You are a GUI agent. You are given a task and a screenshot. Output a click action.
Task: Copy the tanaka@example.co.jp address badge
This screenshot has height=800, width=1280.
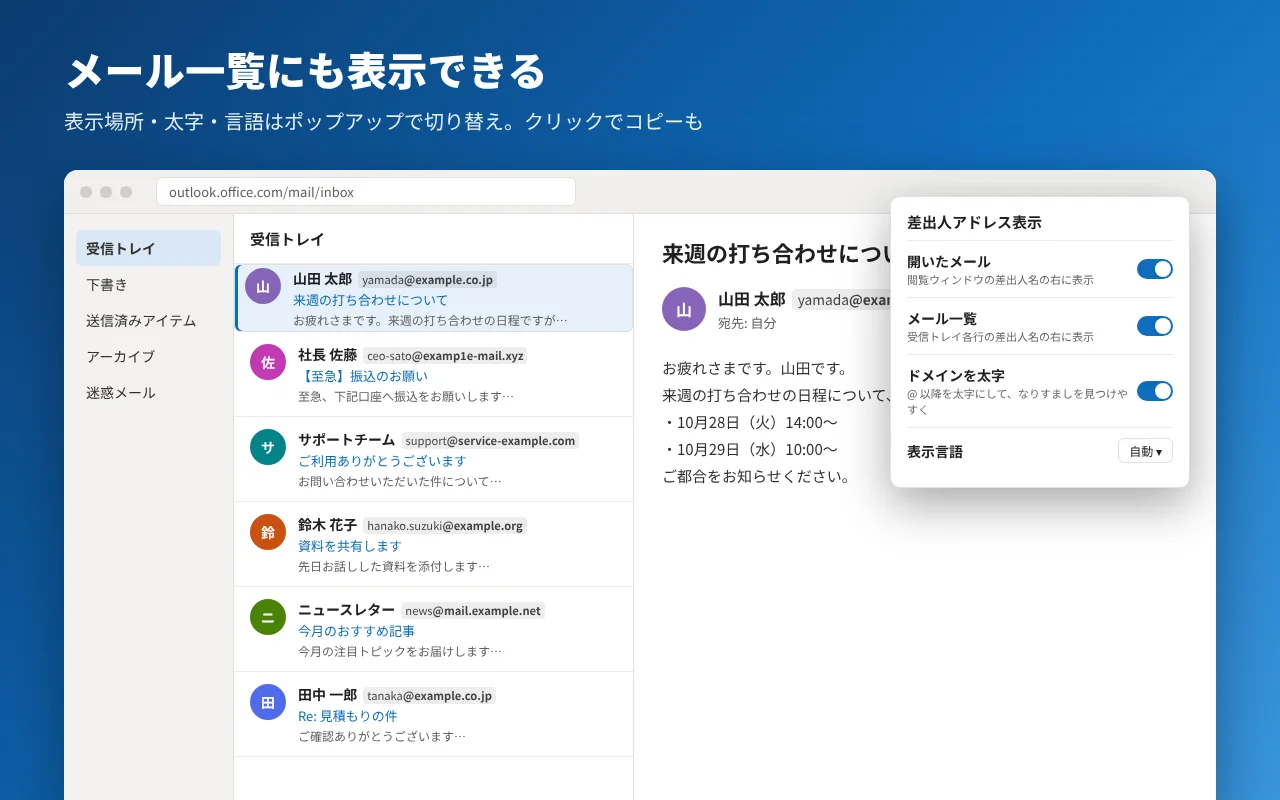click(428, 695)
